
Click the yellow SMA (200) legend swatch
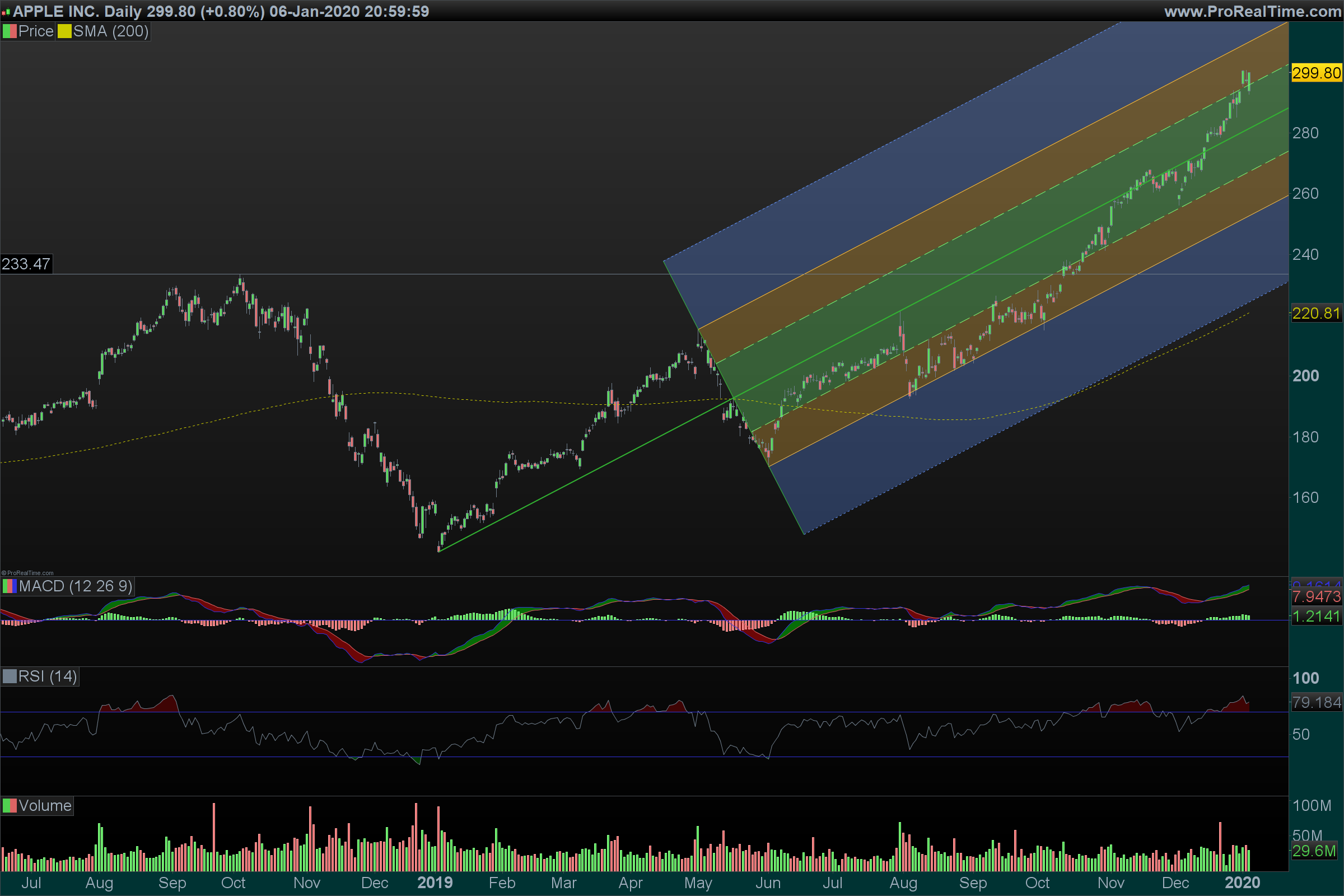64,31
